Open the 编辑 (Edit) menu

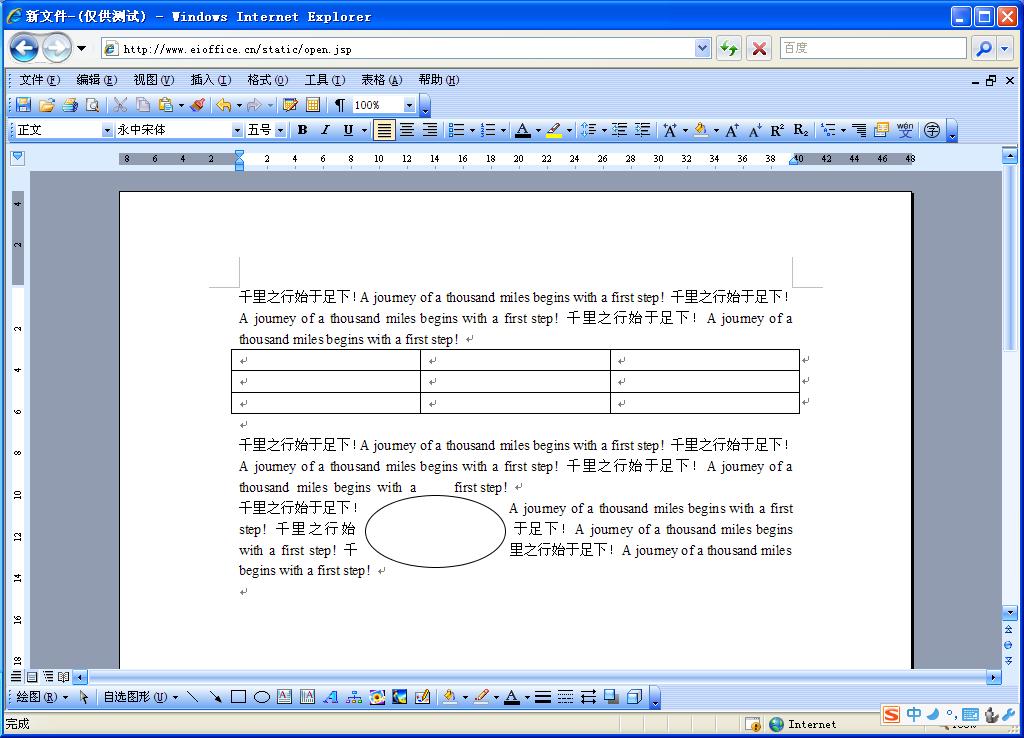[x=97, y=80]
